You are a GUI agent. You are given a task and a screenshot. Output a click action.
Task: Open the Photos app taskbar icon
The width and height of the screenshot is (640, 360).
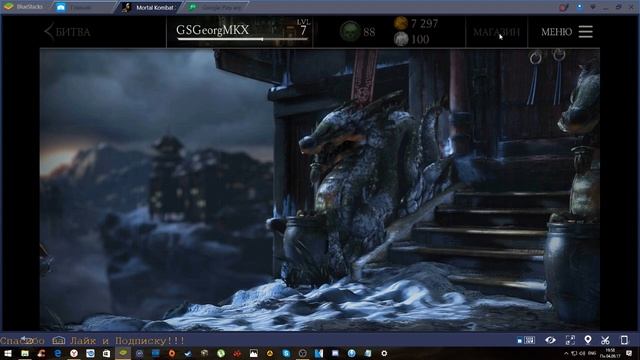253,353
